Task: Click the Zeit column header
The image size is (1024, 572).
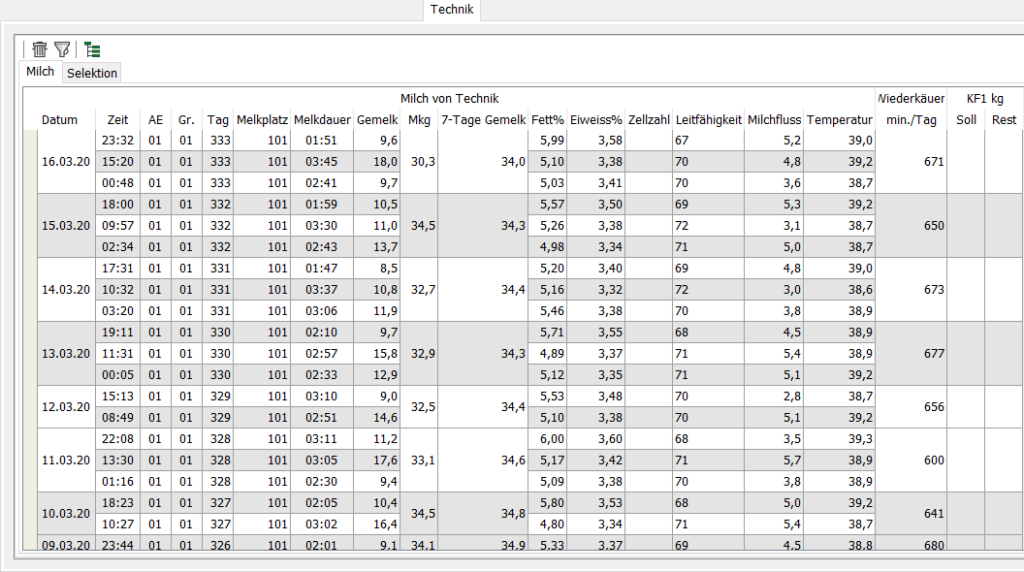Action: (x=118, y=120)
